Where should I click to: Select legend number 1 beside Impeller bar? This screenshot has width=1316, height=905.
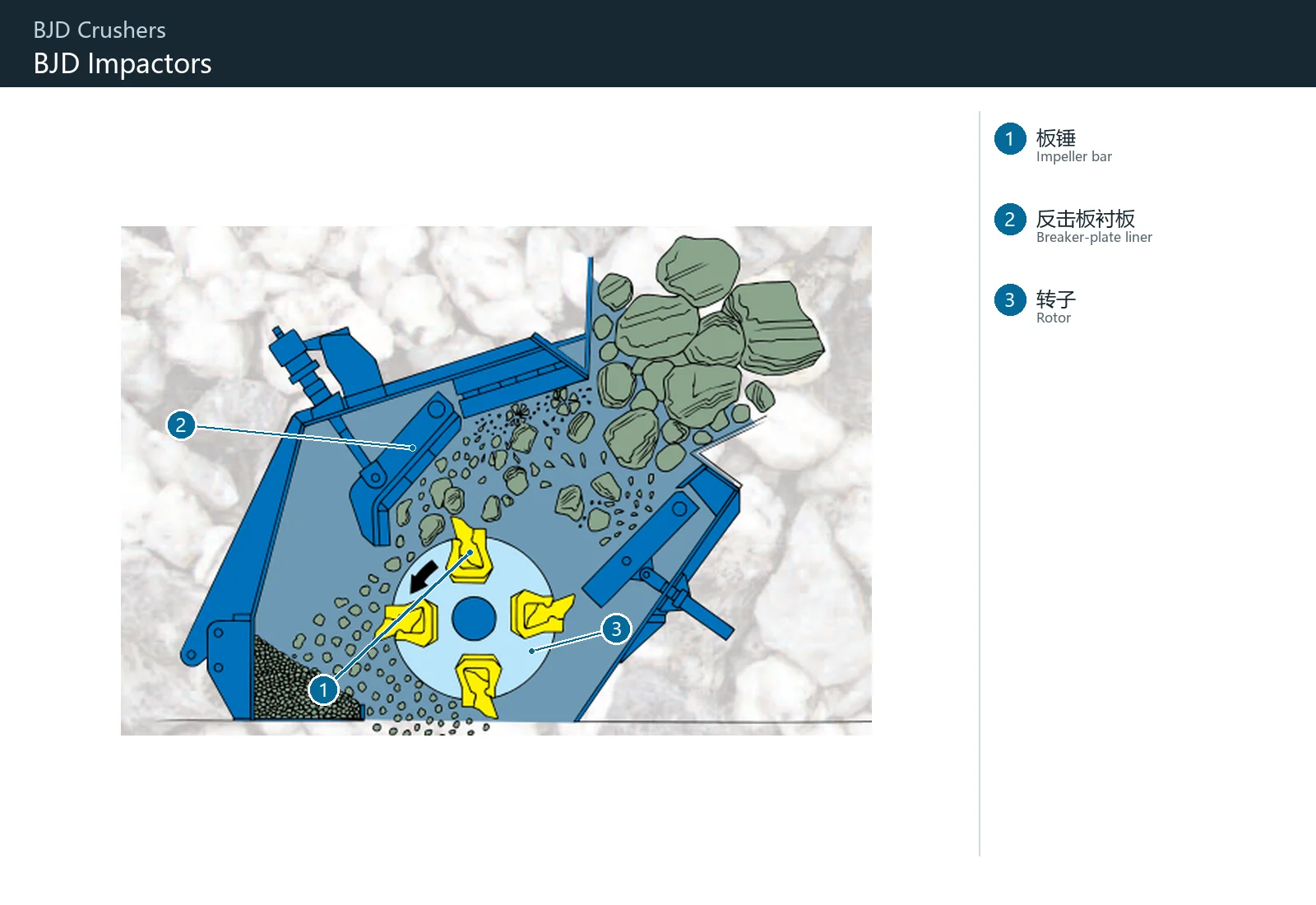(x=1010, y=139)
